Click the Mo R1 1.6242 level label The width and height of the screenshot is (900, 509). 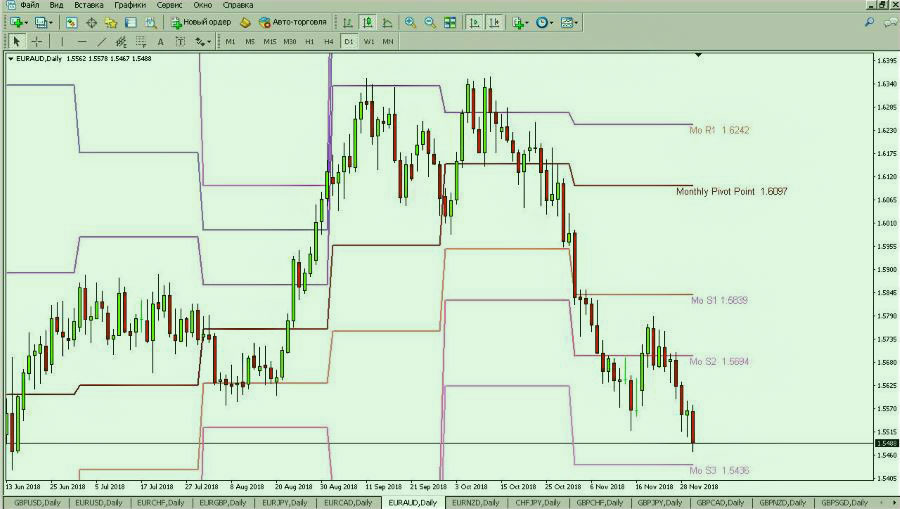(719, 130)
